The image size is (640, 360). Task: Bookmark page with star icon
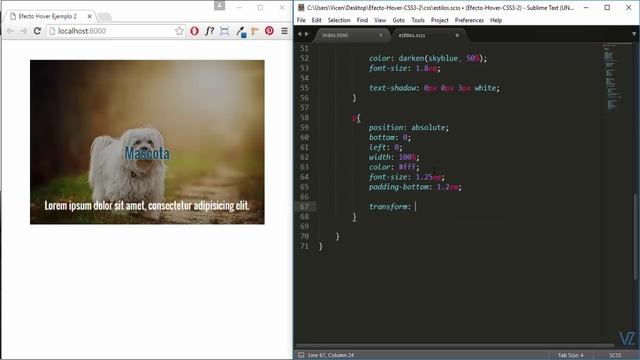pyautogui.click(x=179, y=31)
